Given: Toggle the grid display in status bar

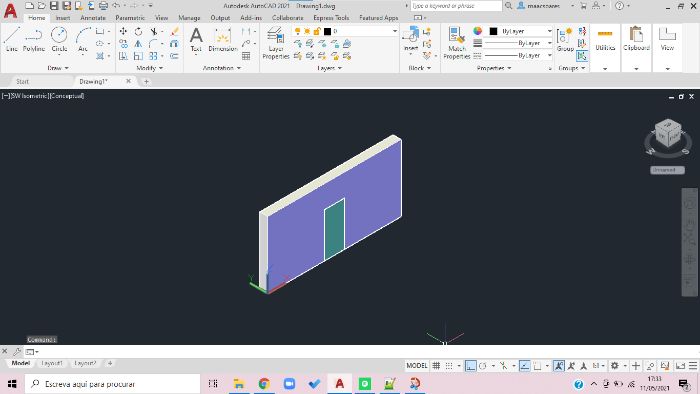Looking at the screenshot, I should click(x=436, y=366).
